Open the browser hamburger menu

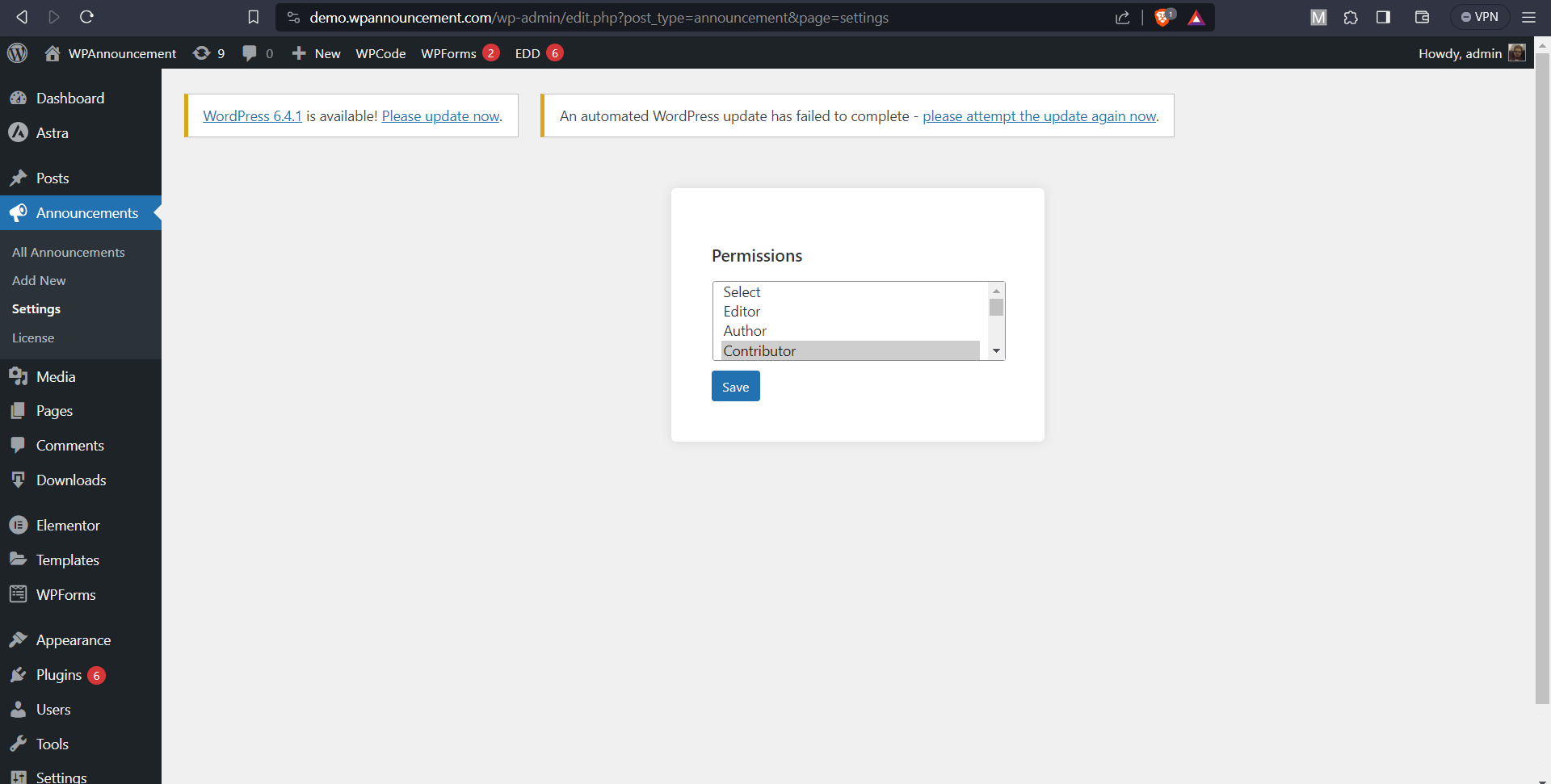(x=1528, y=17)
